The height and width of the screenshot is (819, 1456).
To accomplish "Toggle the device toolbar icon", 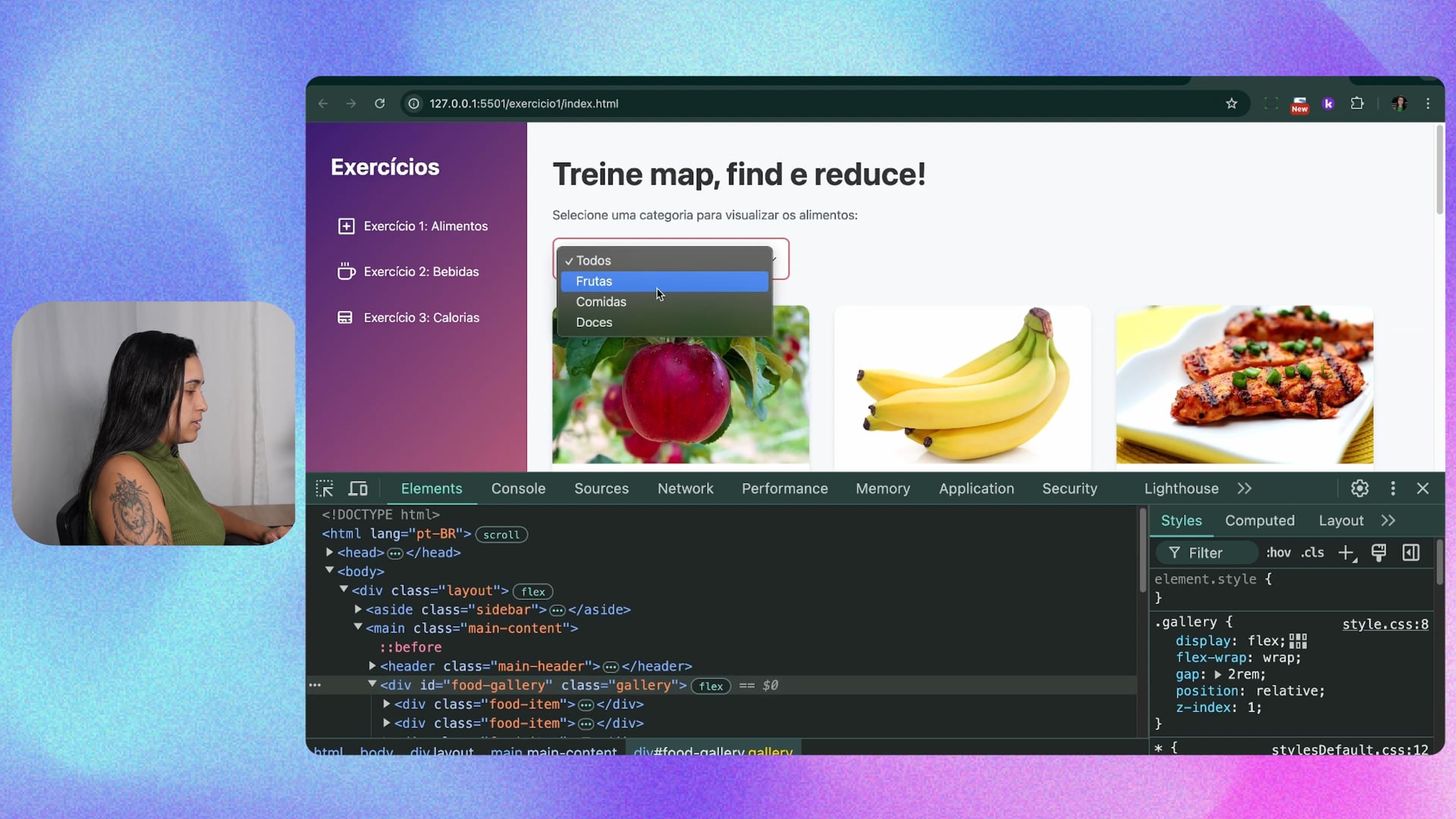I will pyautogui.click(x=358, y=488).
